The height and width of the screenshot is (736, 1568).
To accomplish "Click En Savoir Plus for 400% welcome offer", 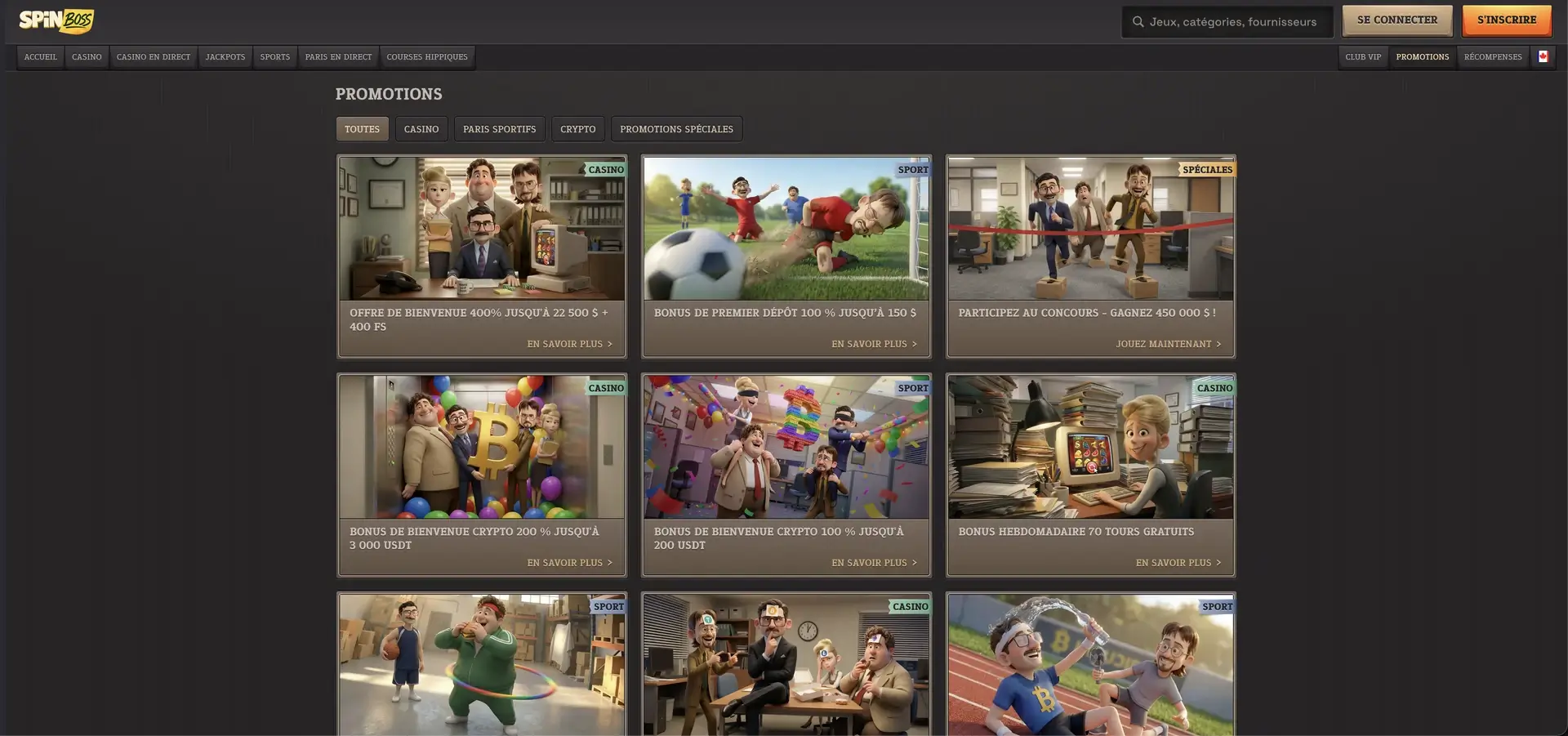I will coord(569,344).
